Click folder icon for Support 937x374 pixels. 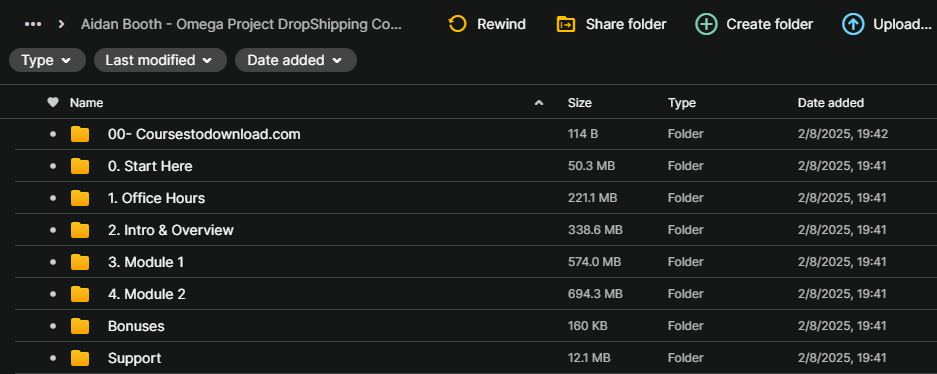(x=79, y=358)
